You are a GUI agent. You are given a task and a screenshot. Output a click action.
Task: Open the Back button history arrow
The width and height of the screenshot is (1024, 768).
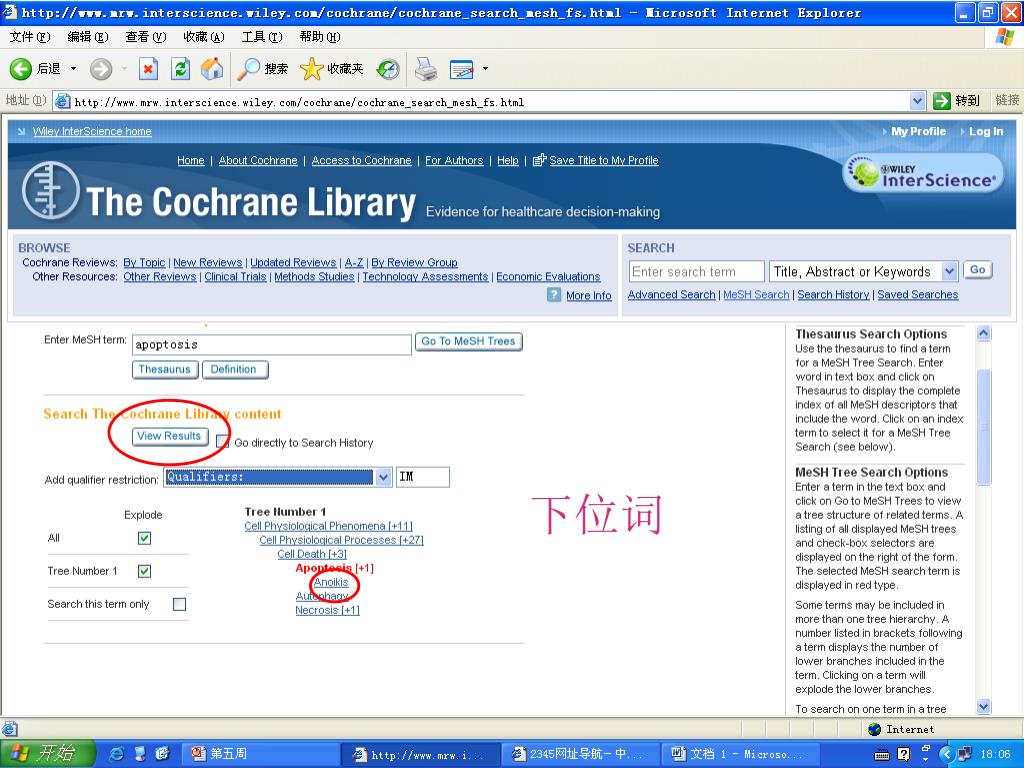coord(73,69)
